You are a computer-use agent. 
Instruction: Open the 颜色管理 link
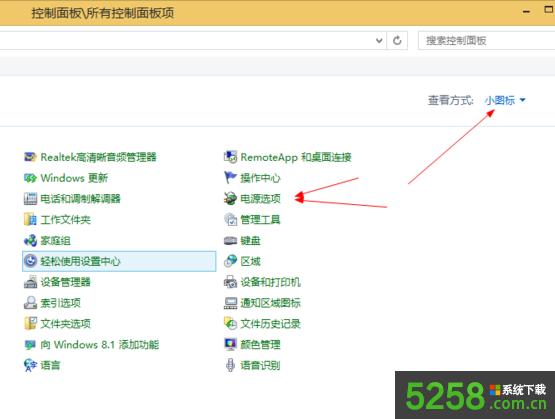[x=260, y=344]
